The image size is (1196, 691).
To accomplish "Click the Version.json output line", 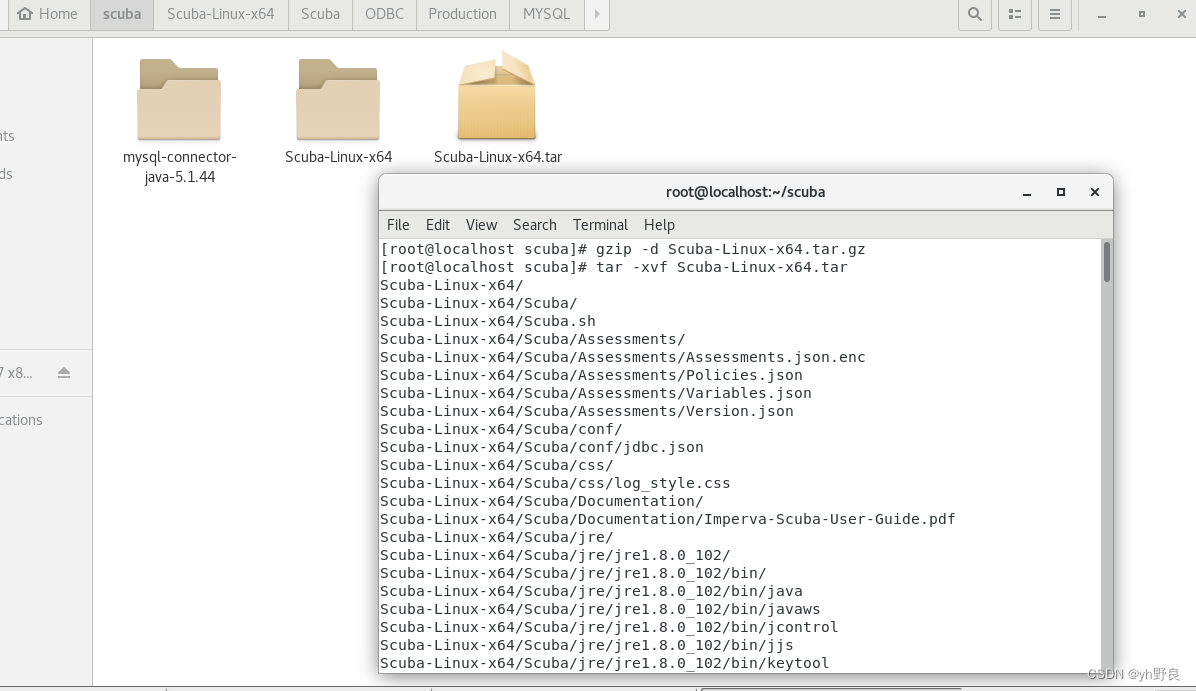I will pos(587,411).
